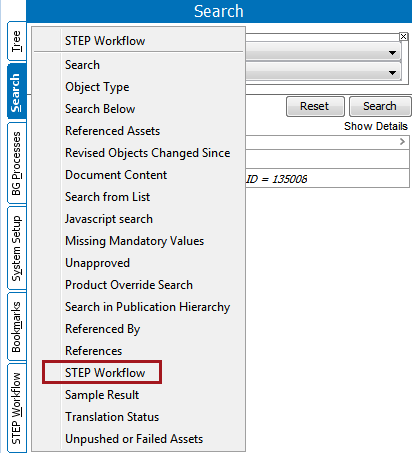Select Object Type from list

pos(97,87)
